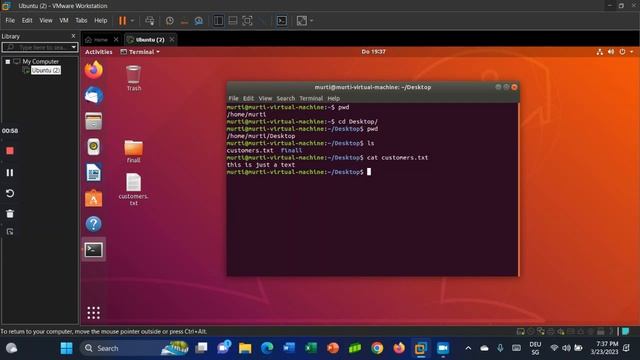This screenshot has height=360, width=640.
Task: Open the console view toolbar icon
Action: [x=282, y=20]
